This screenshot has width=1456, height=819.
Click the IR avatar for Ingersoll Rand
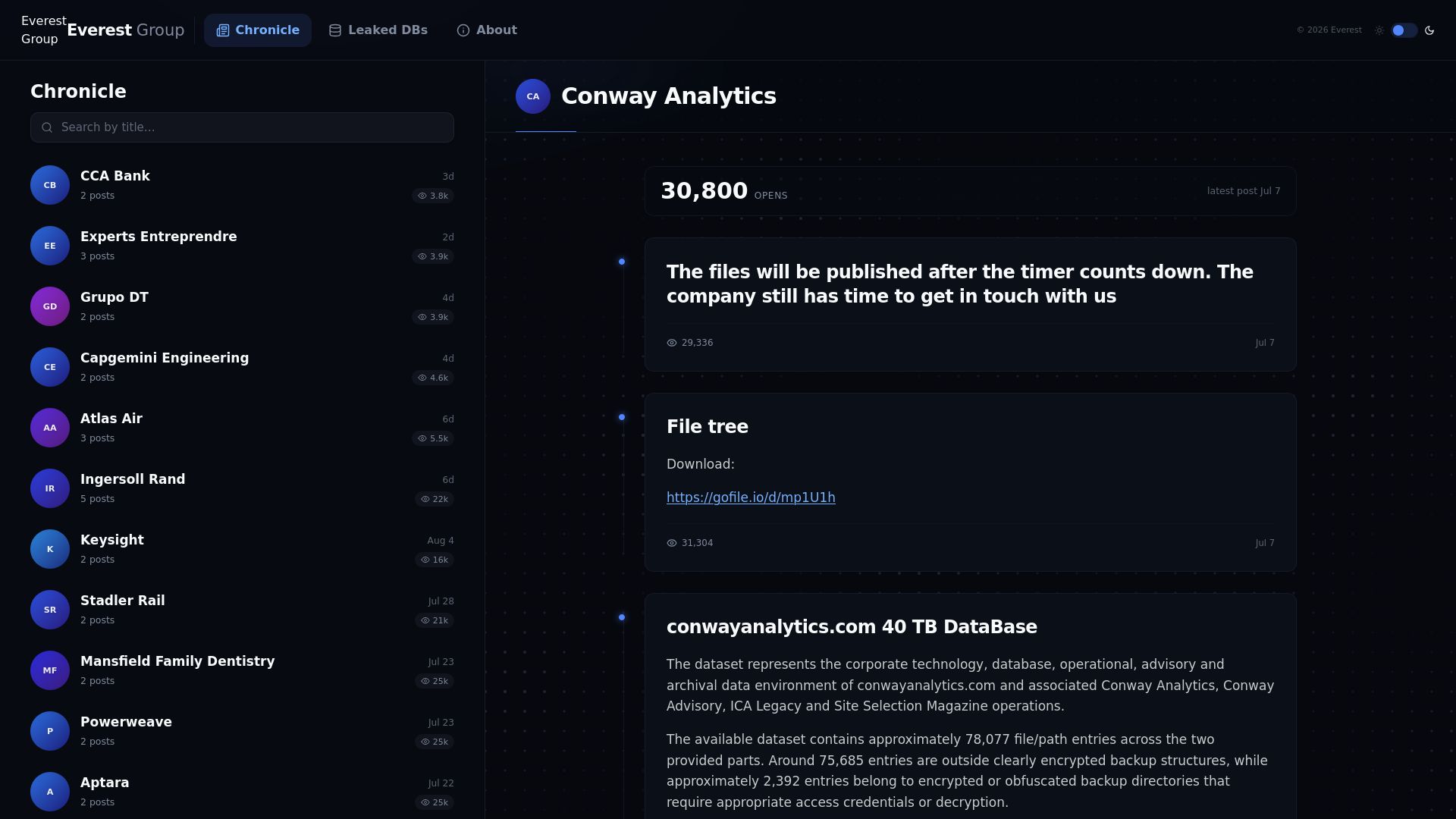50,488
